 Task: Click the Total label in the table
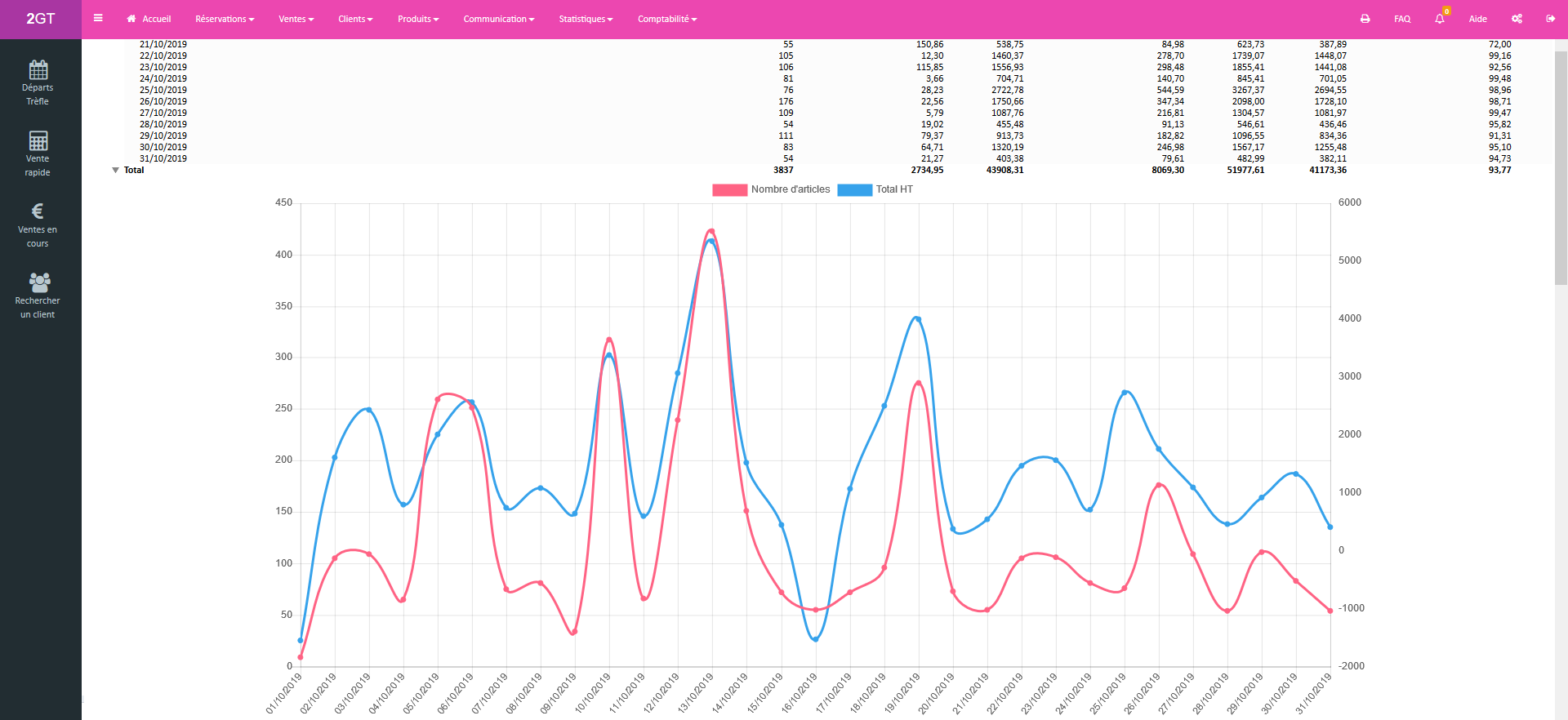(134, 170)
